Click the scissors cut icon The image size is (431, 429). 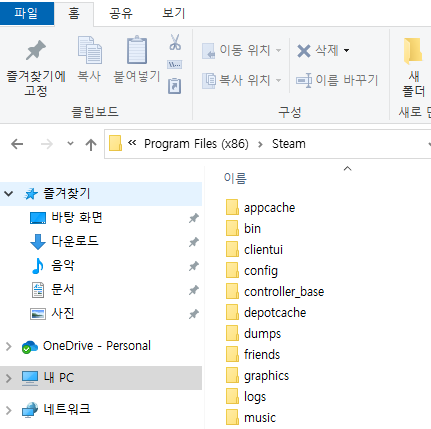pyautogui.click(x=175, y=42)
